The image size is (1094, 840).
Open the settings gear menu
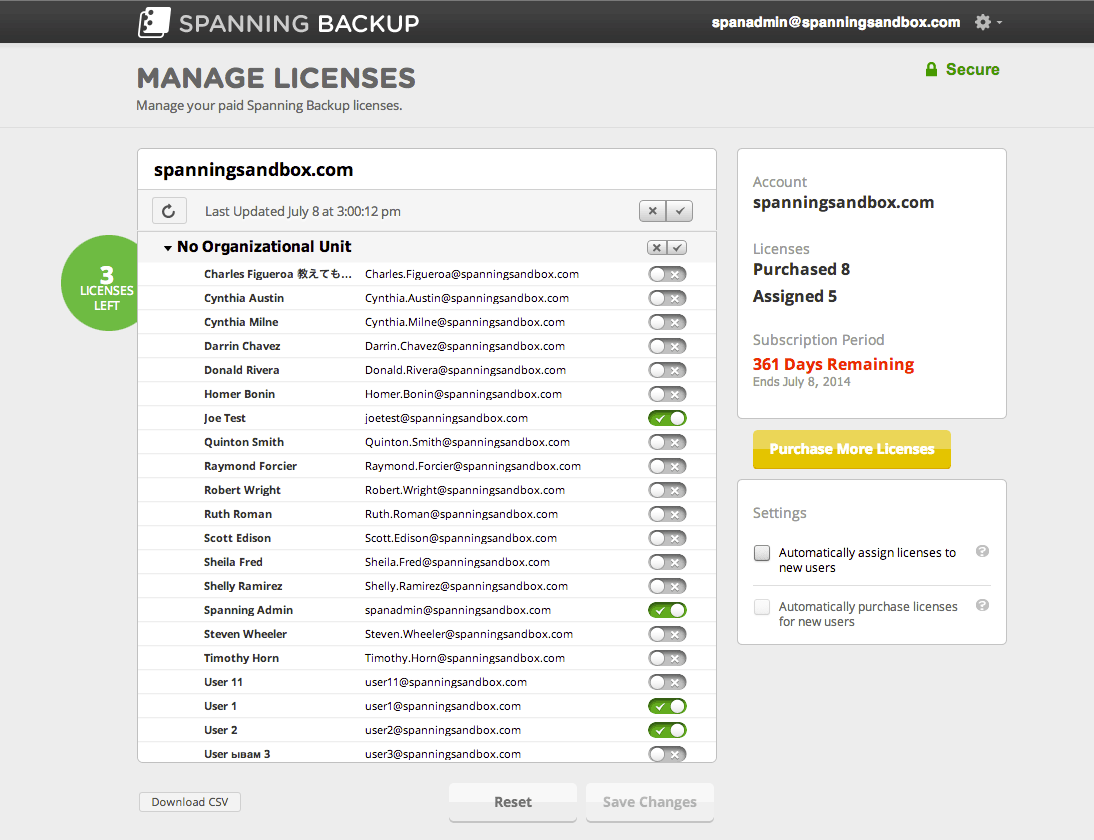[x=988, y=22]
